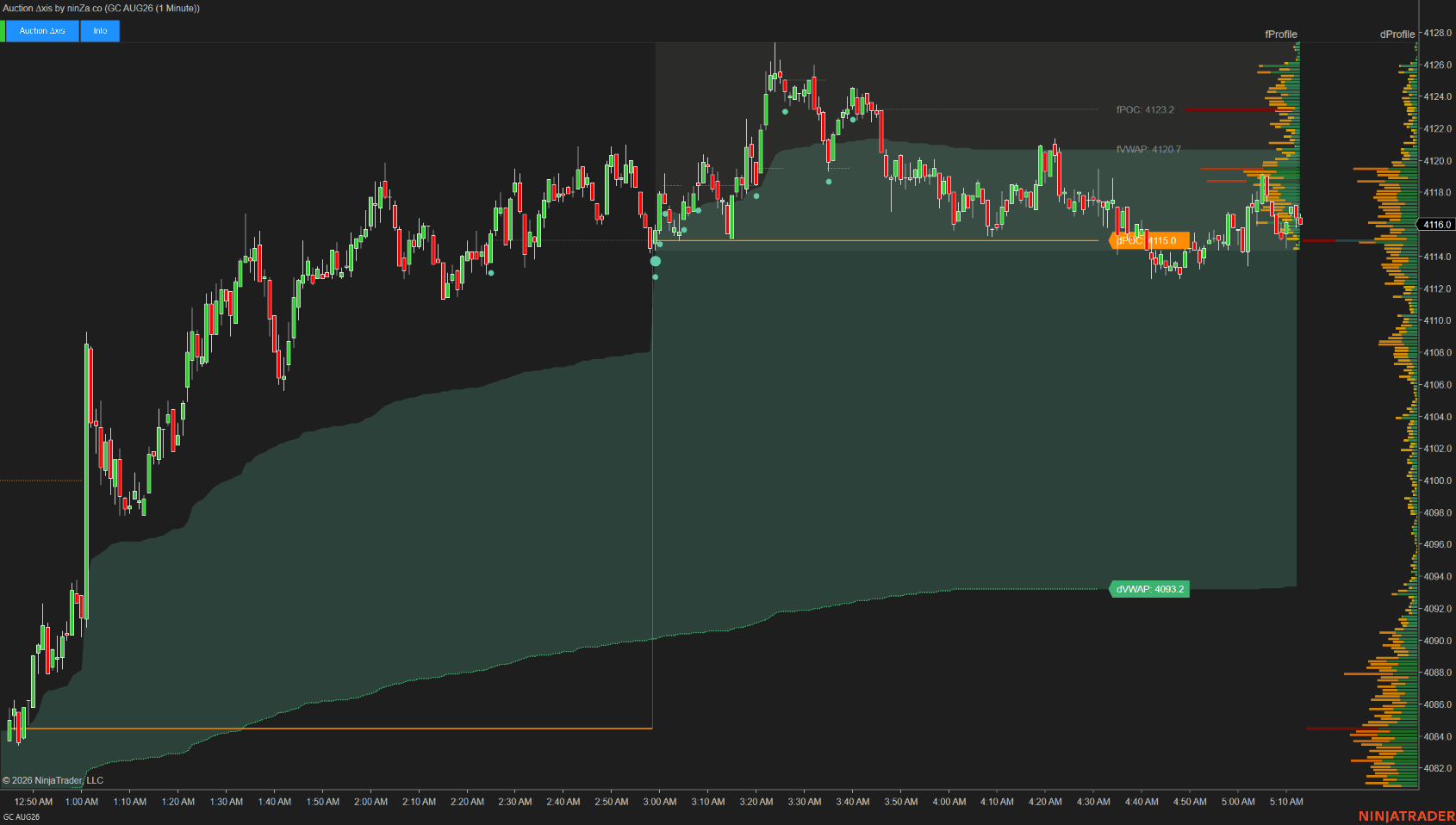Click the 3:10 AM time axis label

[x=708, y=802]
